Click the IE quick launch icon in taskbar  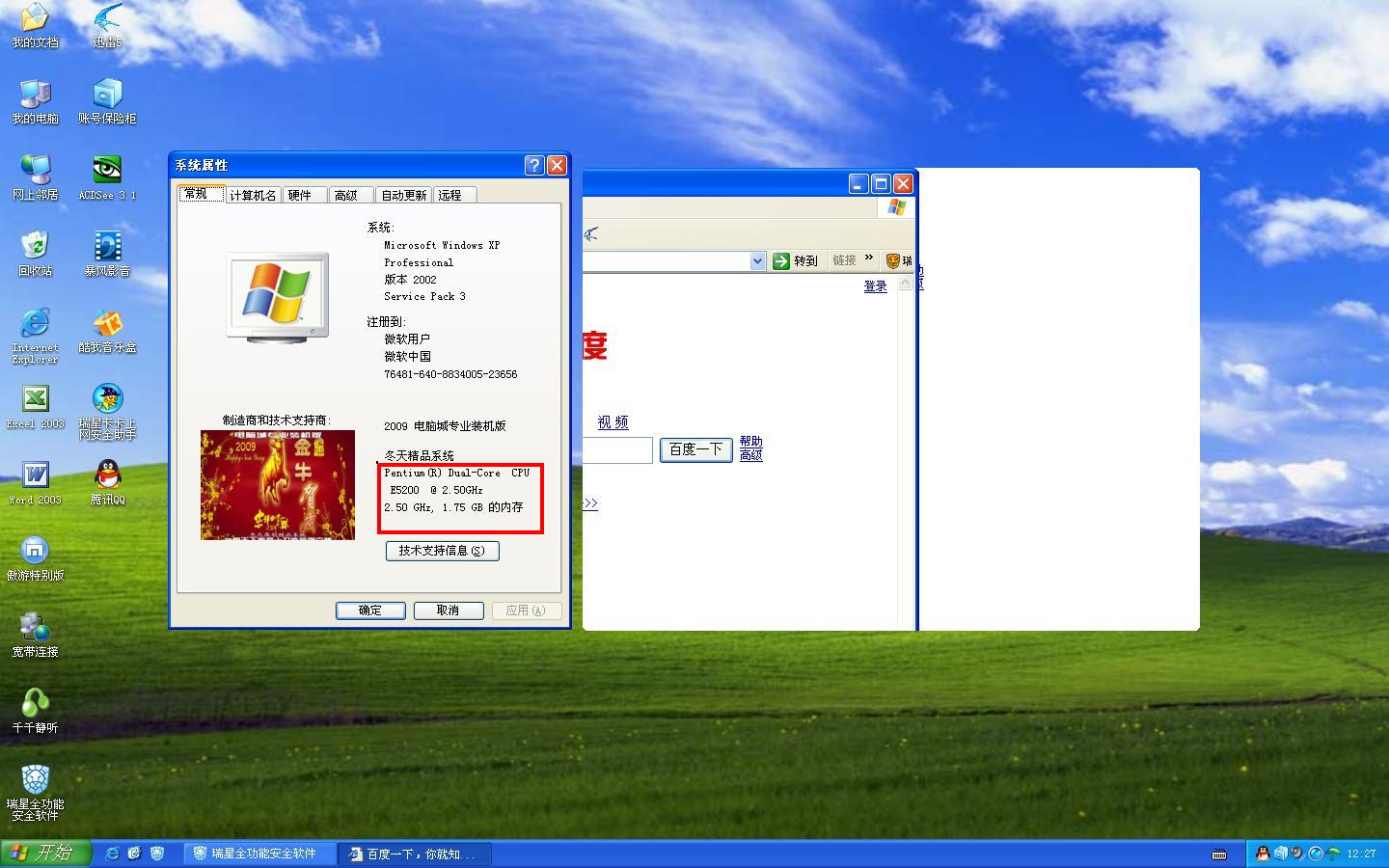tap(113, 854)
